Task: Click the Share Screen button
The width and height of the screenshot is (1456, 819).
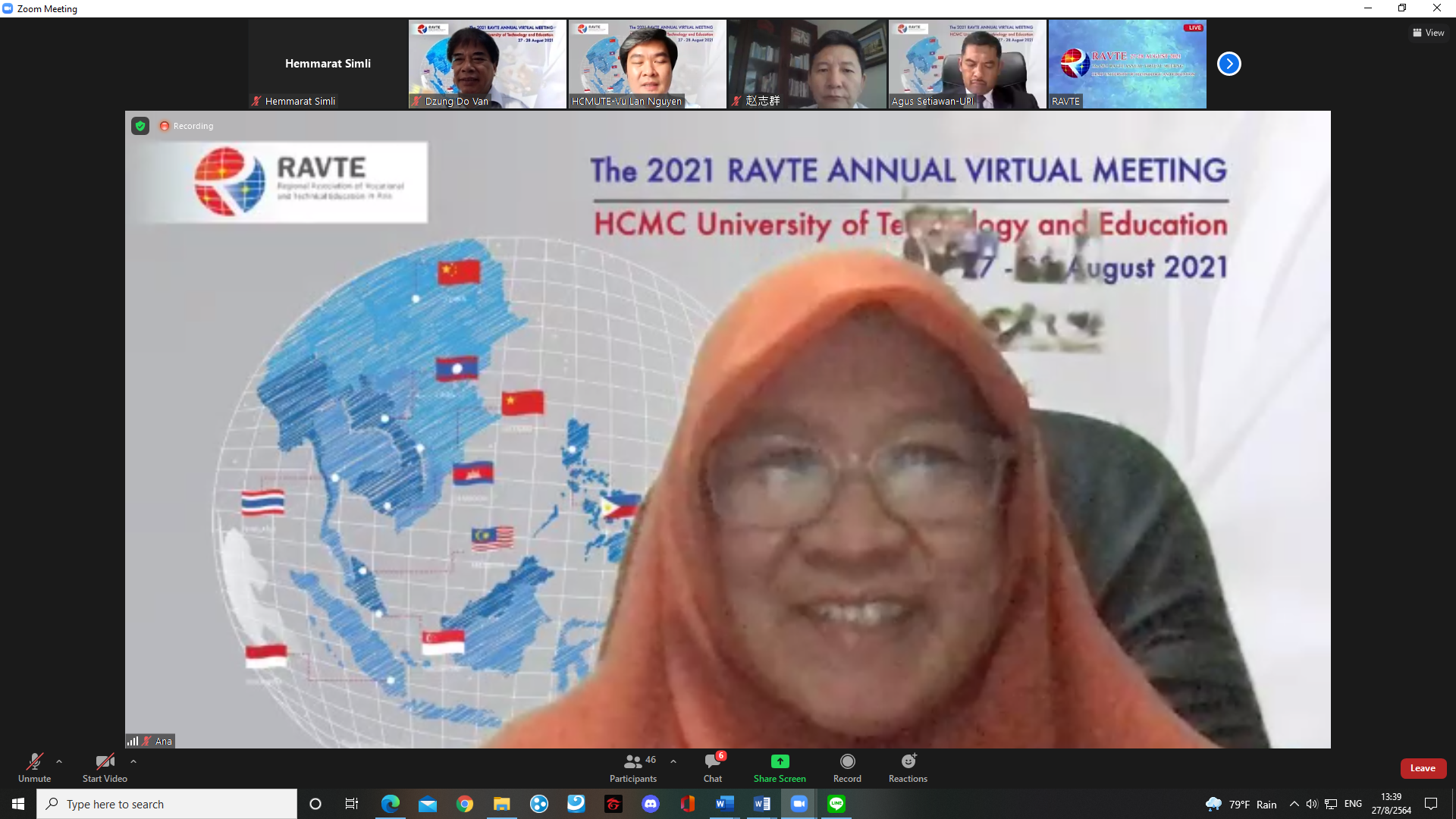Action: pos(780,767)
